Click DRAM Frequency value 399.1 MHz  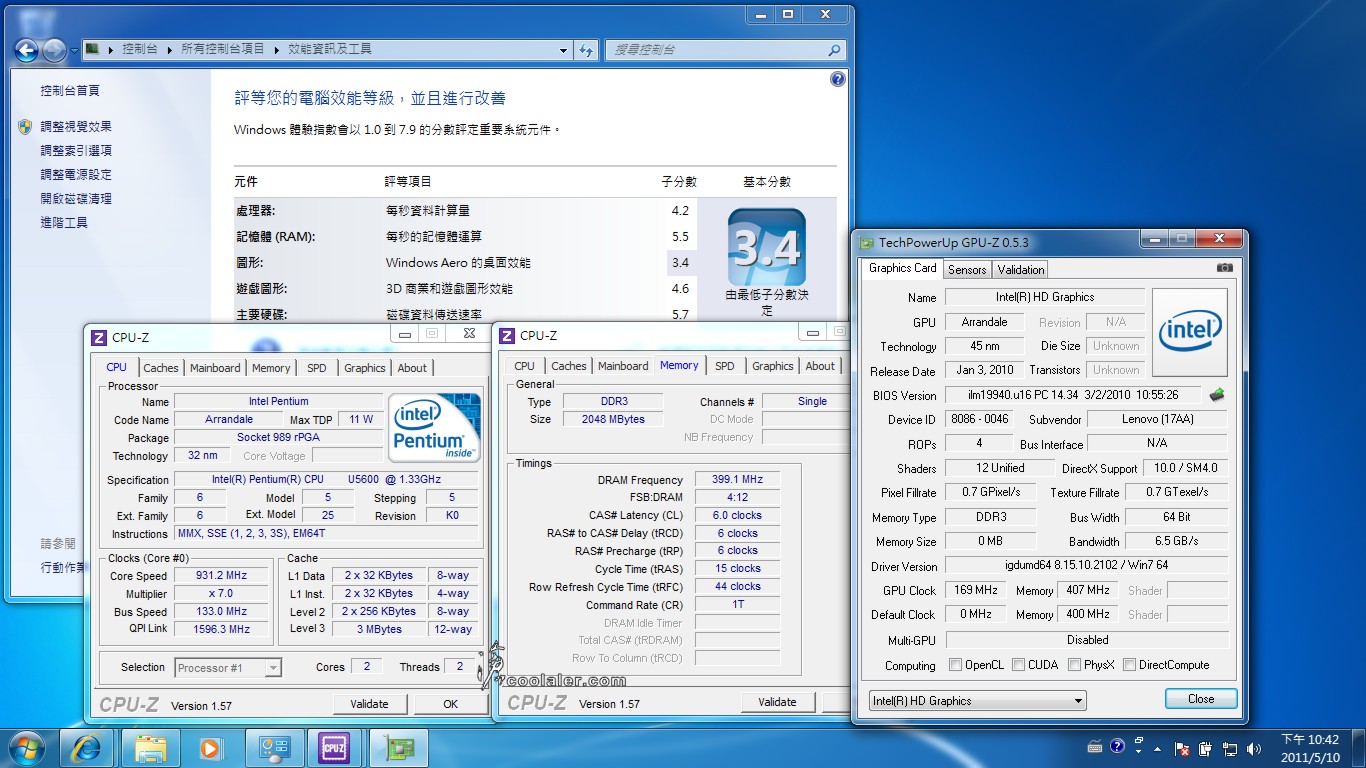click(737, 480)
